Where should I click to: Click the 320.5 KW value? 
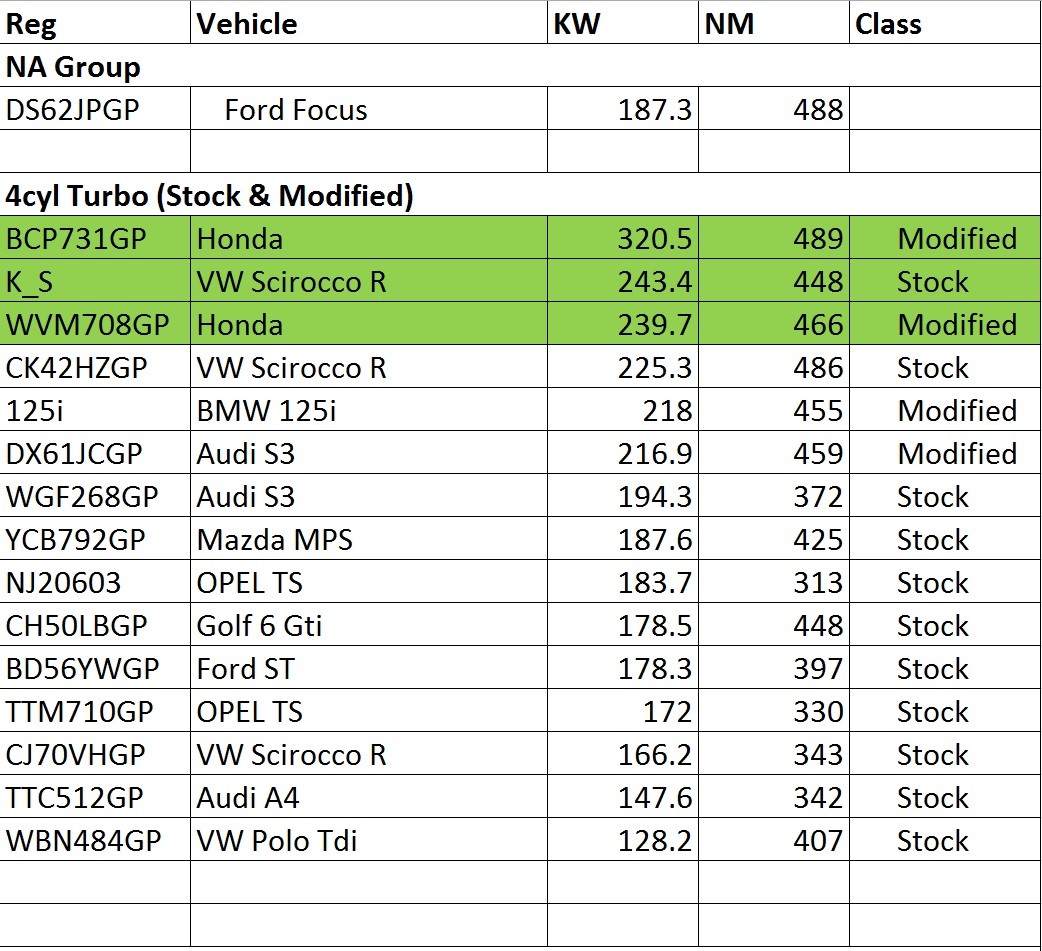pos(654,239)
